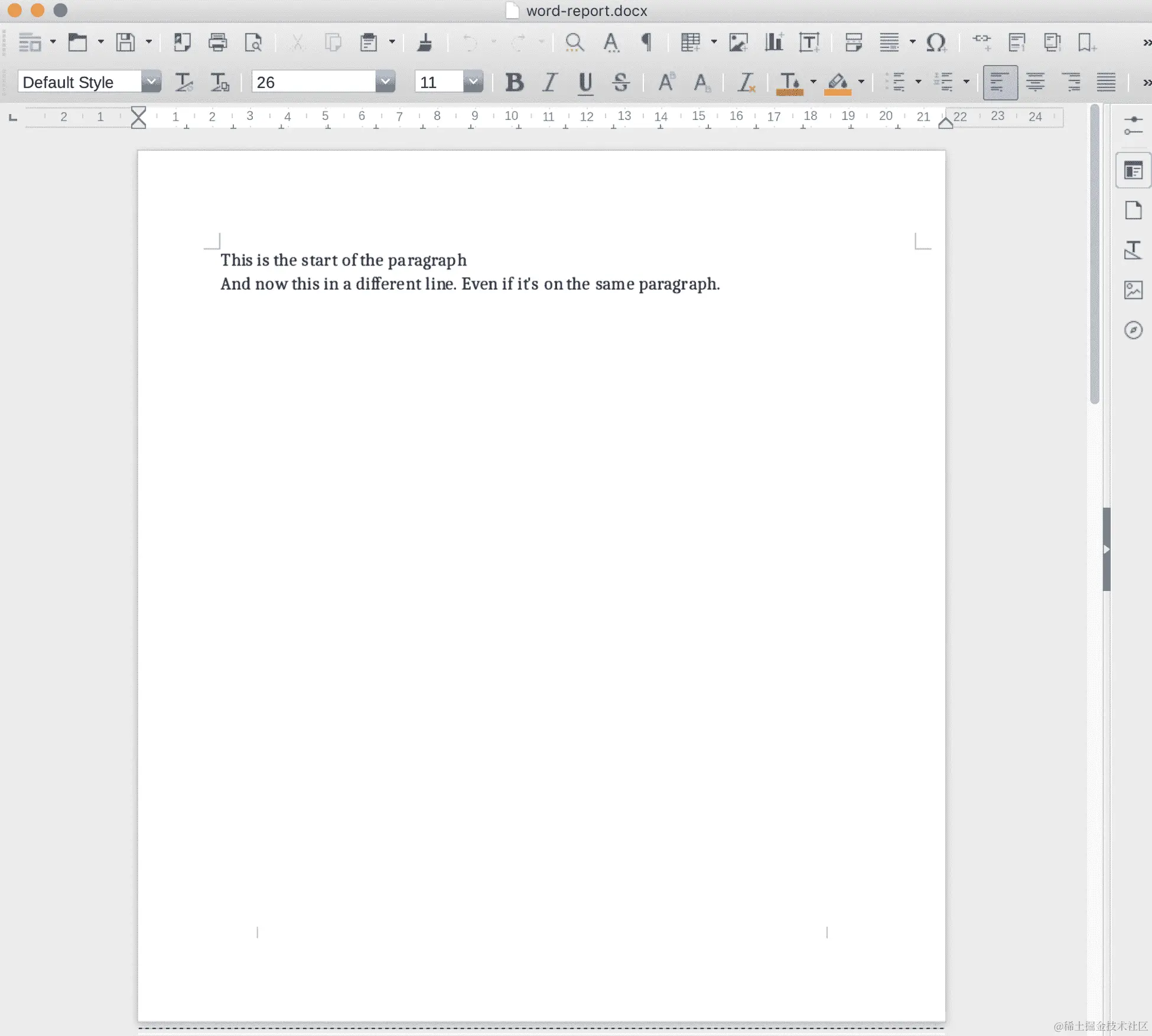Expand the Save dropdown arrow
This screenshot has width=1152, height=1036.
[149, 42]
